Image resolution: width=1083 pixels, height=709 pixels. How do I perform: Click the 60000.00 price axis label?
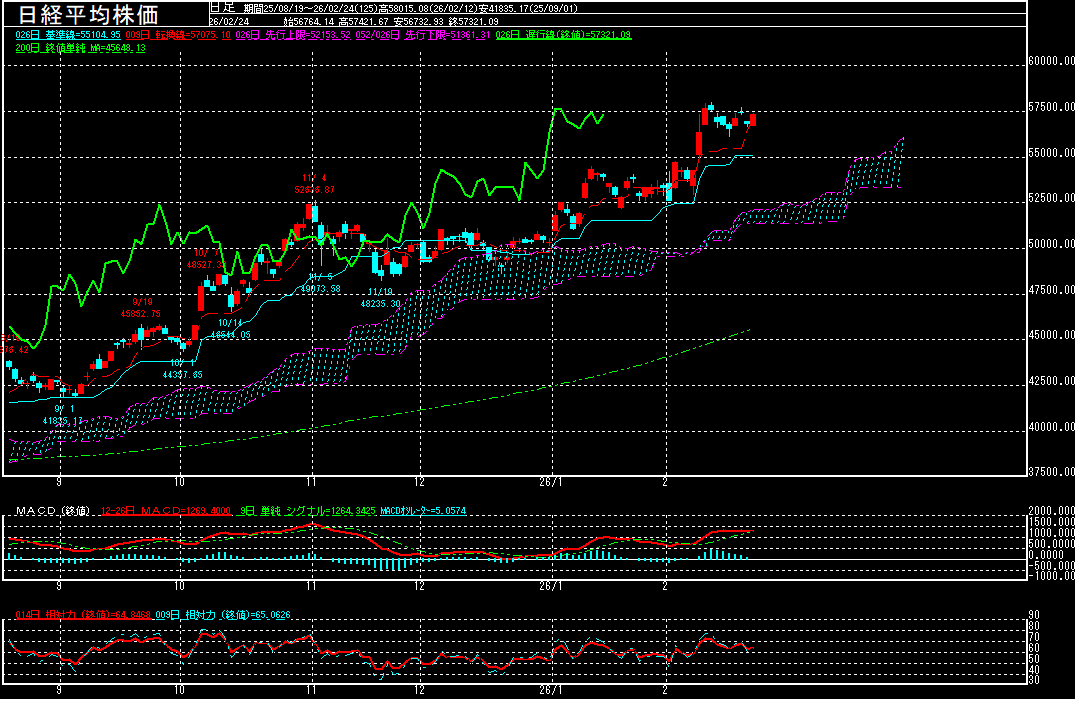tap(1052, 61)
